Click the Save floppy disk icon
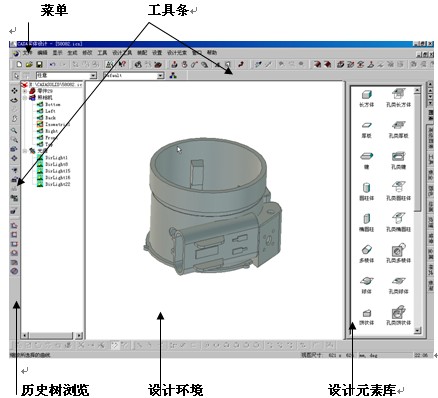Image resolution: width=438 pixels, height=398 pixels. tap(39, 64)
